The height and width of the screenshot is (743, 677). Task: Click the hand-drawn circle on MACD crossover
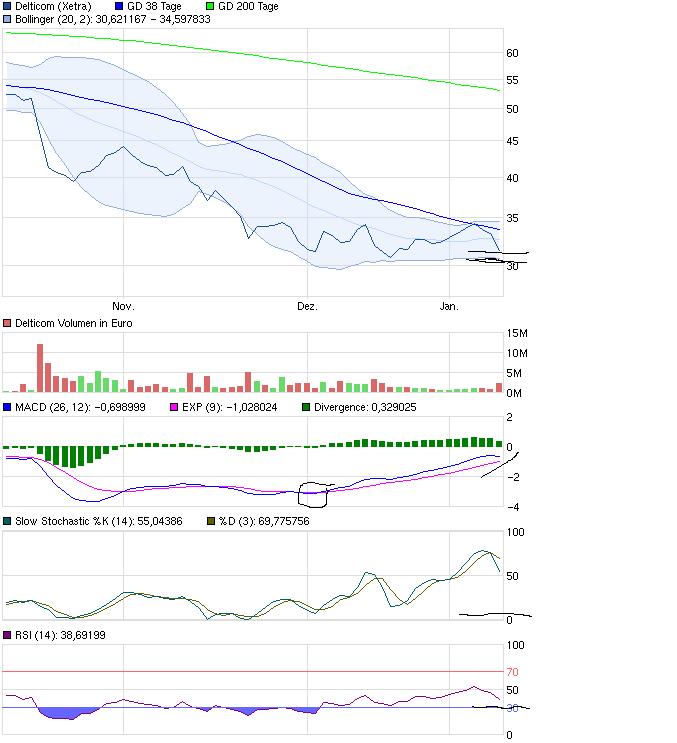(x=316, y=493)
